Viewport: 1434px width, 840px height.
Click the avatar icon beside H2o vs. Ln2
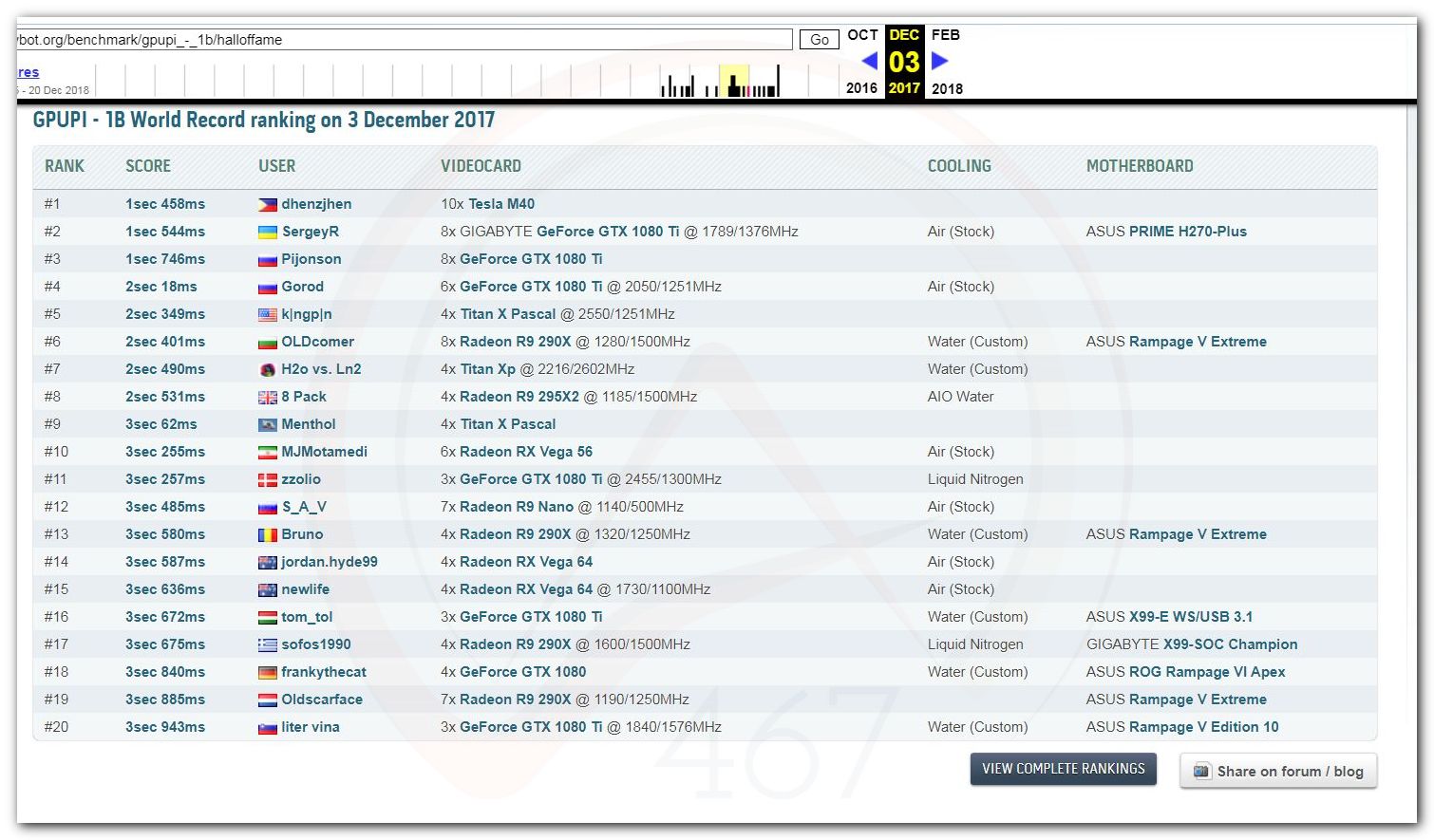(x=268, y=370)
